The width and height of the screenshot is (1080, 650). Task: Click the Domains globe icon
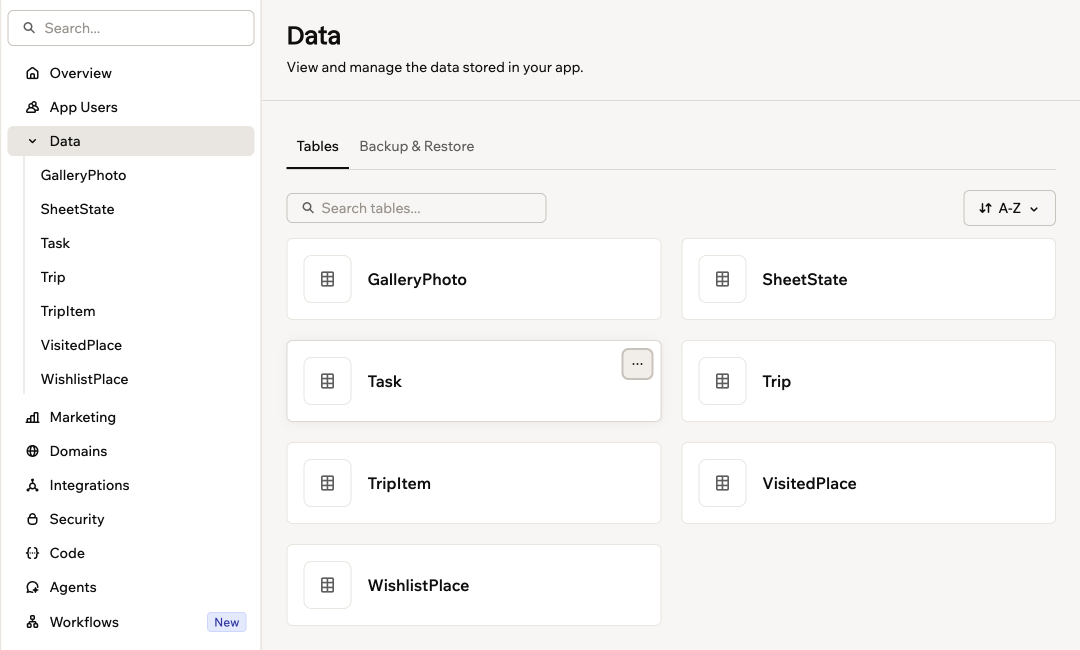32,451
